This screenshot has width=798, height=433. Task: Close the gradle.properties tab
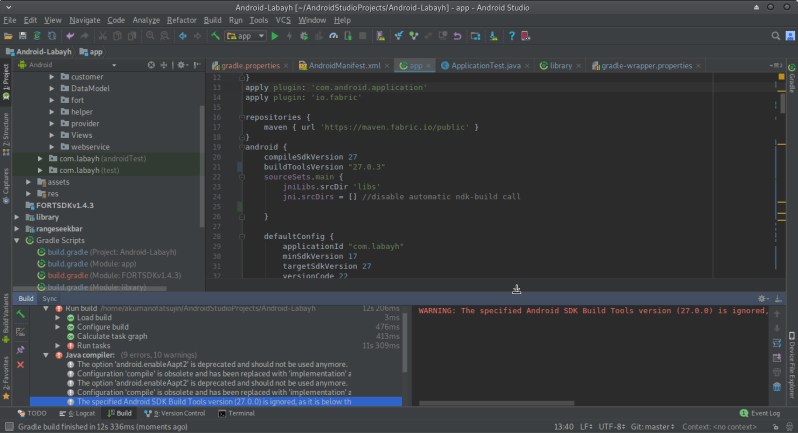coord(286,66)
